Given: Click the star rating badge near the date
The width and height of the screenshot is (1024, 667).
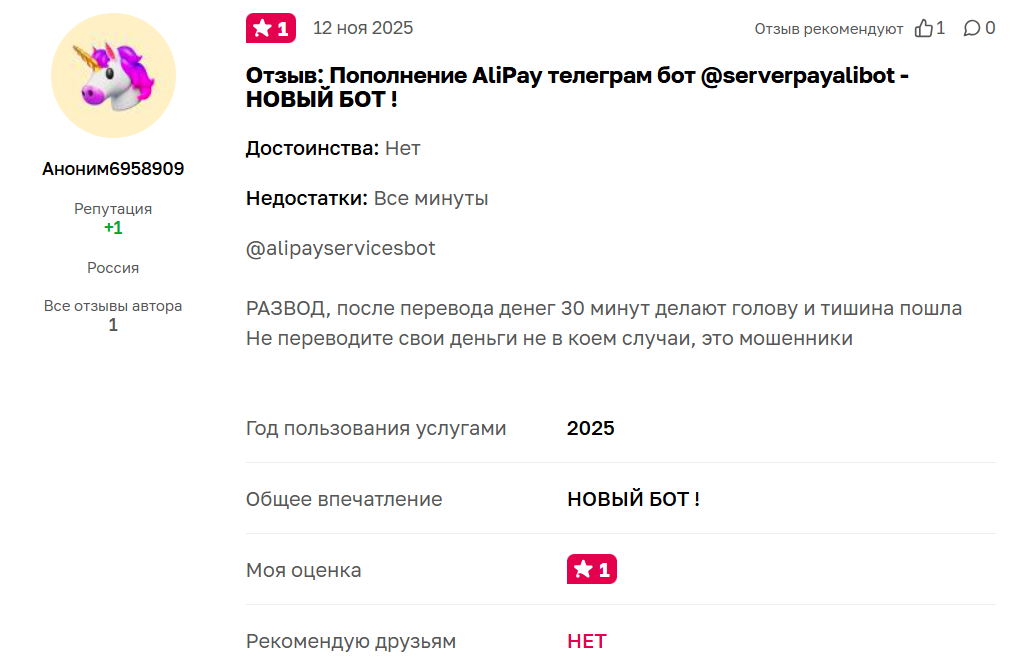Looking at the screenshot, I should click(270, 28).
